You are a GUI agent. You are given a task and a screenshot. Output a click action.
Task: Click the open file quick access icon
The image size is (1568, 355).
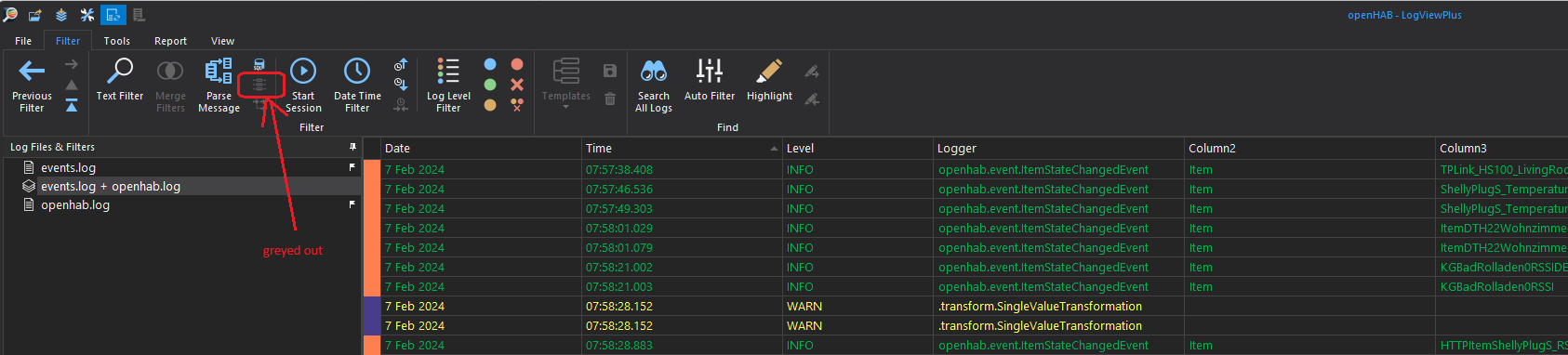[x=35, y=15]
